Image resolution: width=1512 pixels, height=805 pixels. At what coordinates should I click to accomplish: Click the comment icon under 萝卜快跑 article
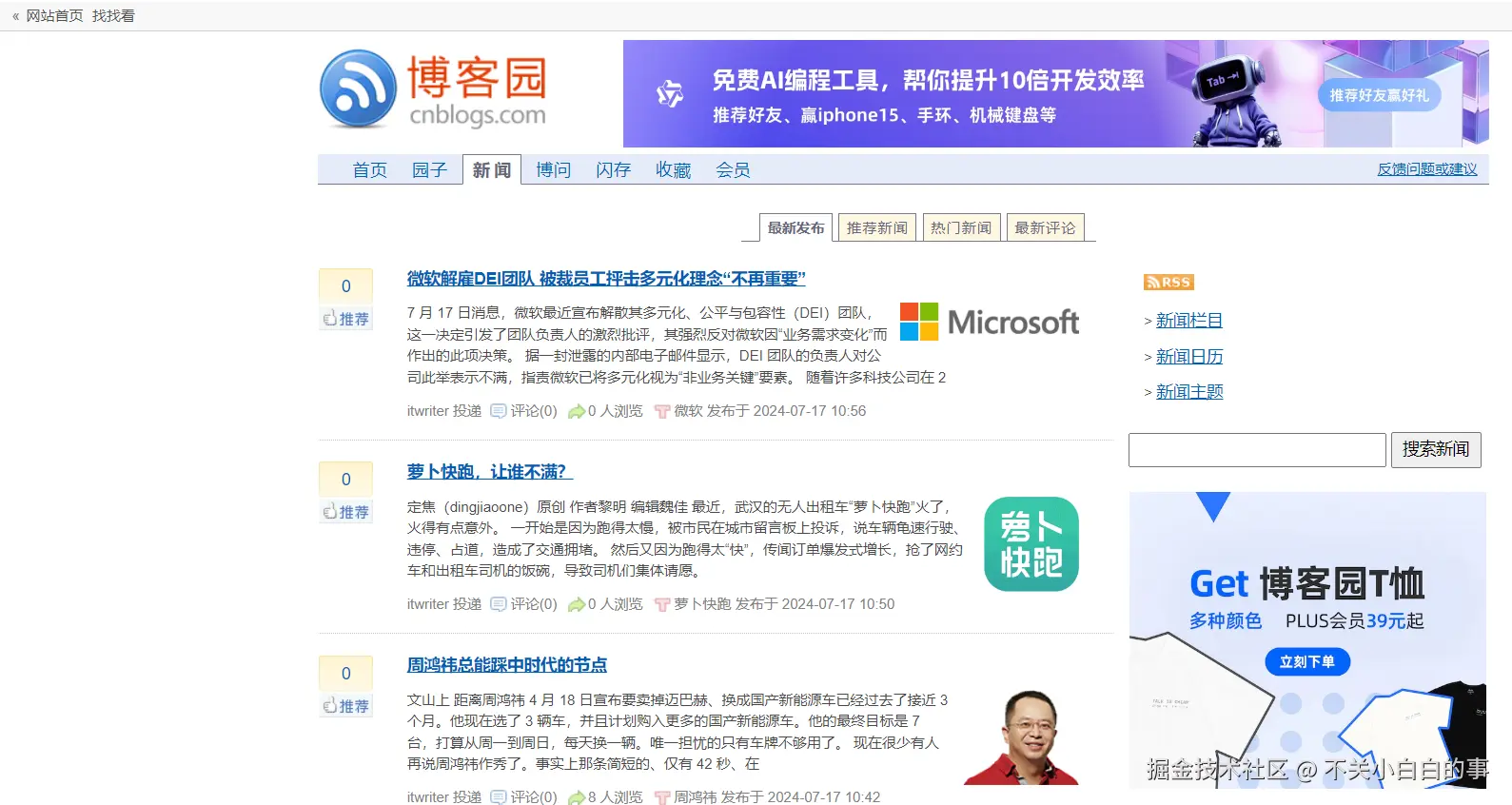[x=498, y=604]
